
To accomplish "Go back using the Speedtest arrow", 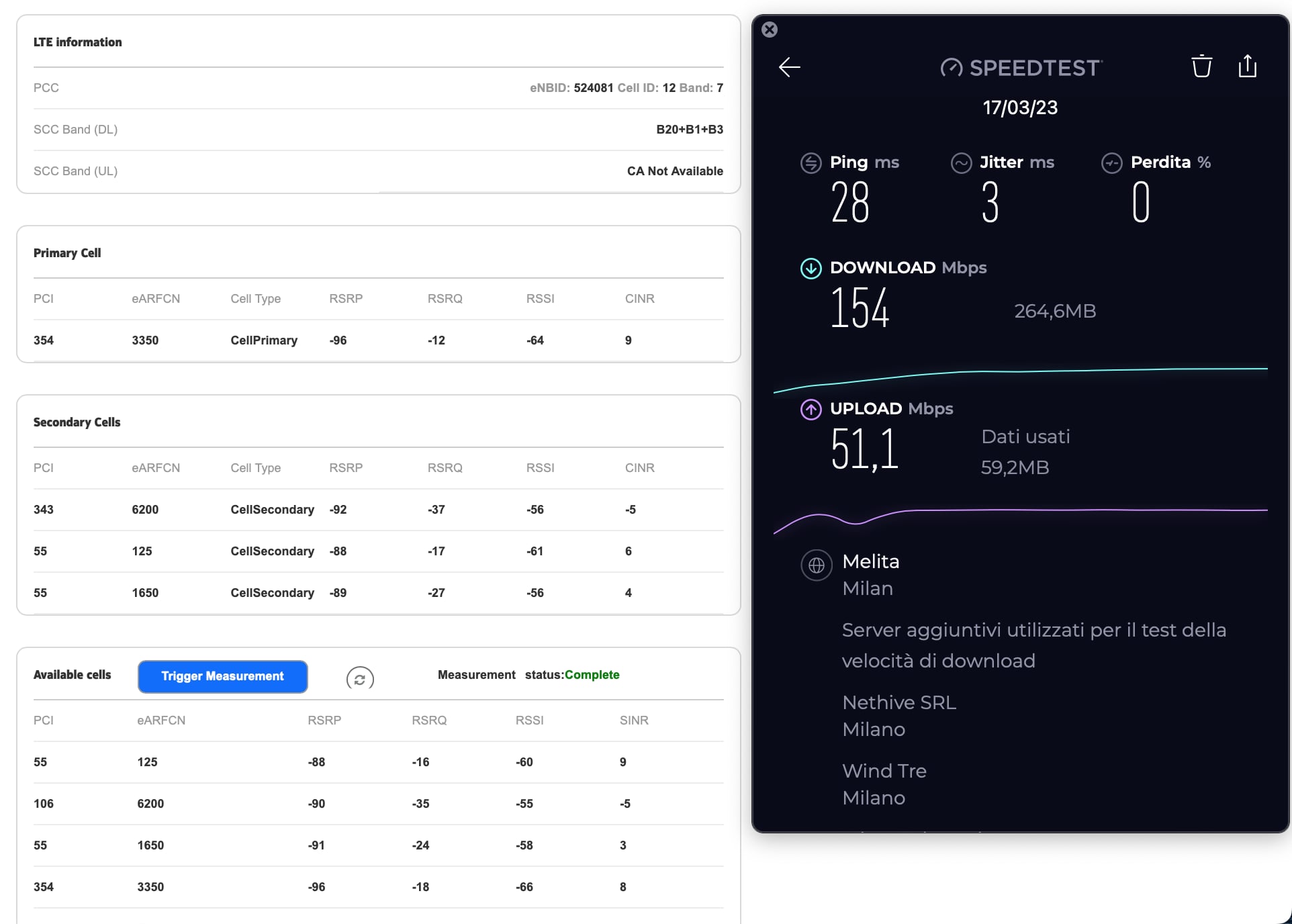I will coord(789,67).
